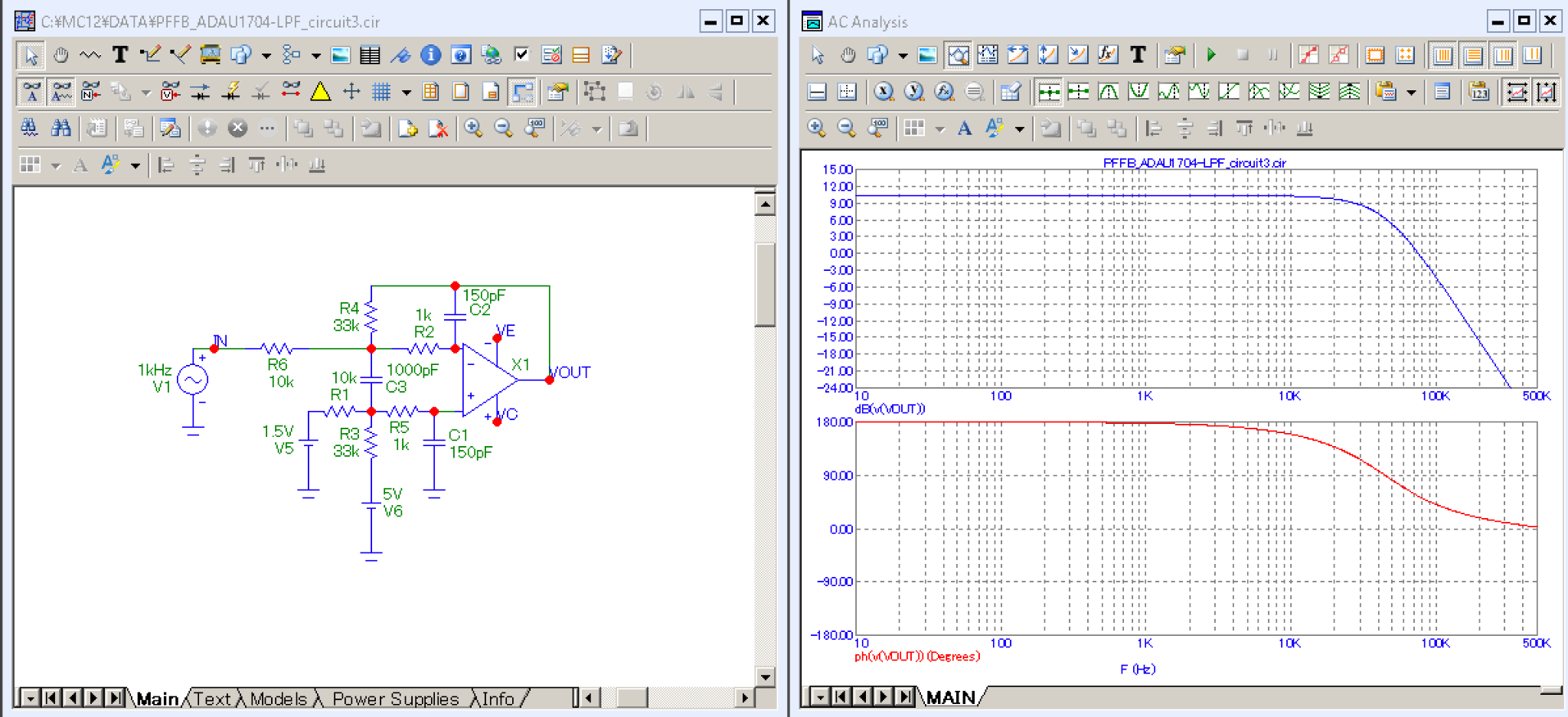Switch to the Text page tab
Viewport: 1568px width, 717px height.
(x=212, y=699)
